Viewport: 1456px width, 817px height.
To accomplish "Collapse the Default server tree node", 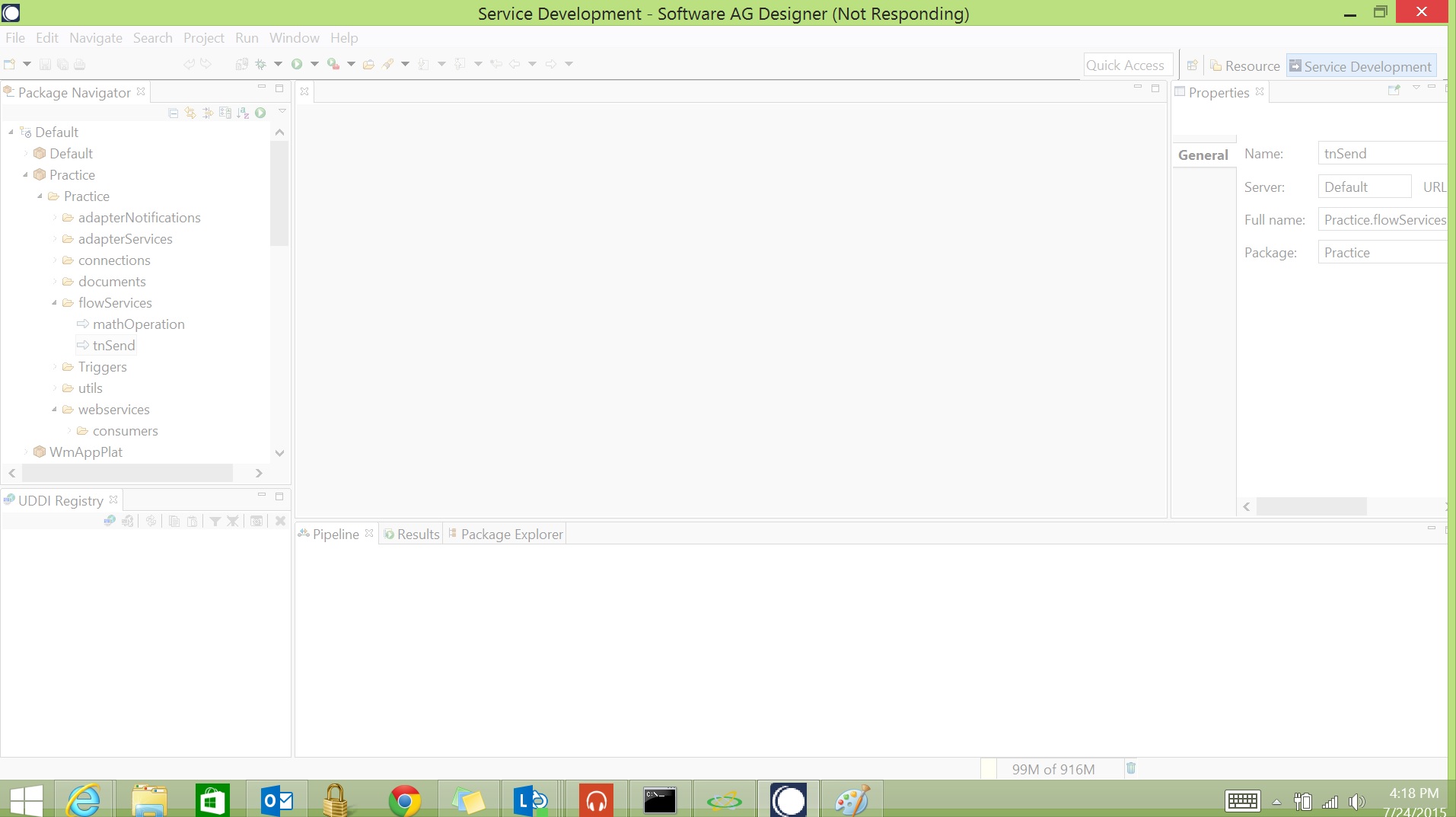I will click(11, 132).
